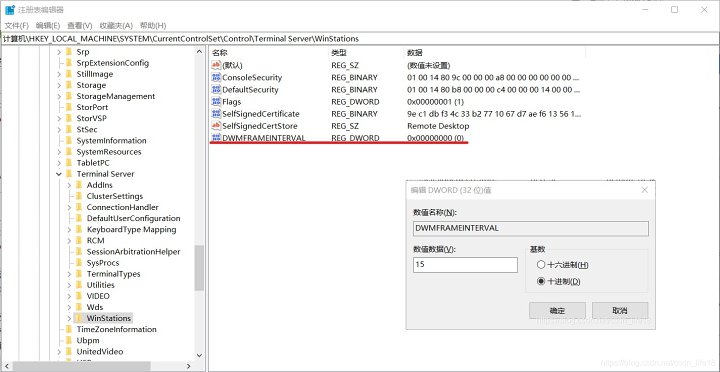Select the SysProcs tree item
Screen dimensions: 720x372
pos(103,263)
